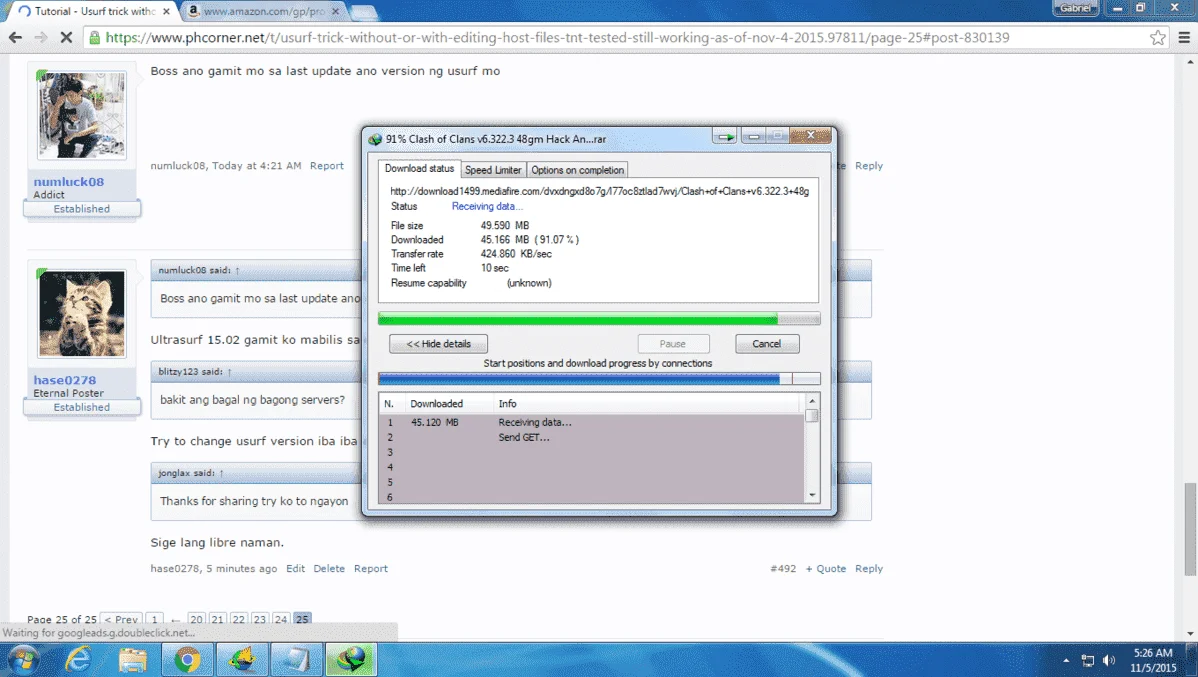
Task: Click the Chrome forward arrow
Action: (x=40, y=37)
